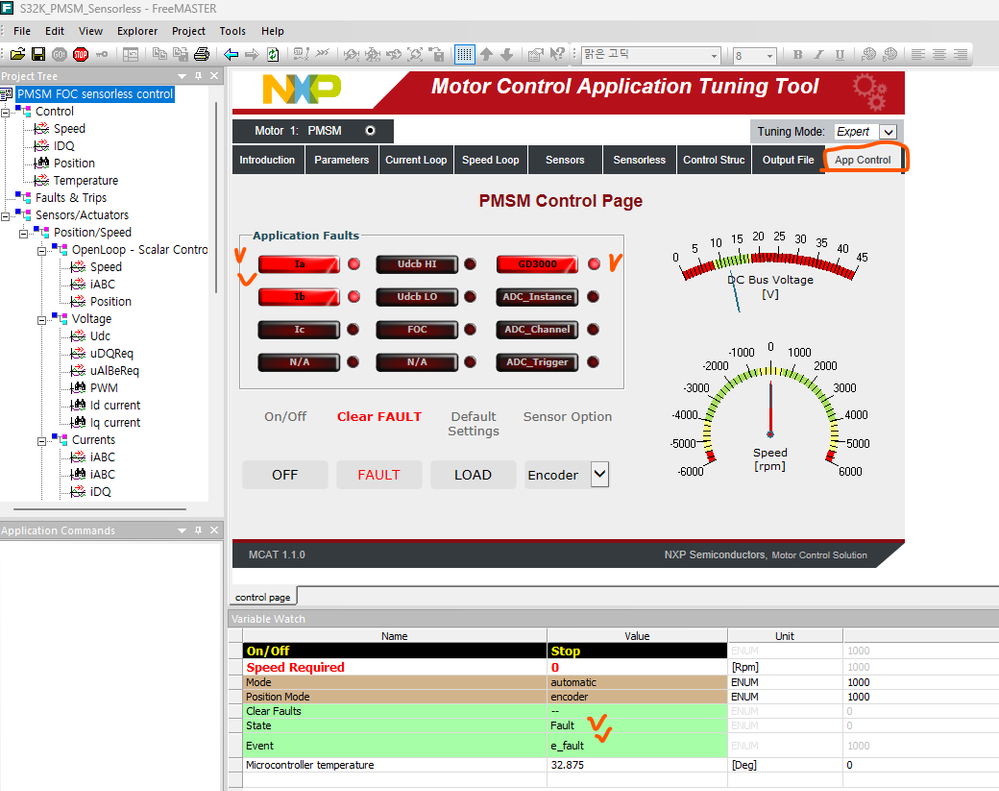
Task: Align text left in toolbar
Action: pos(918,55)
